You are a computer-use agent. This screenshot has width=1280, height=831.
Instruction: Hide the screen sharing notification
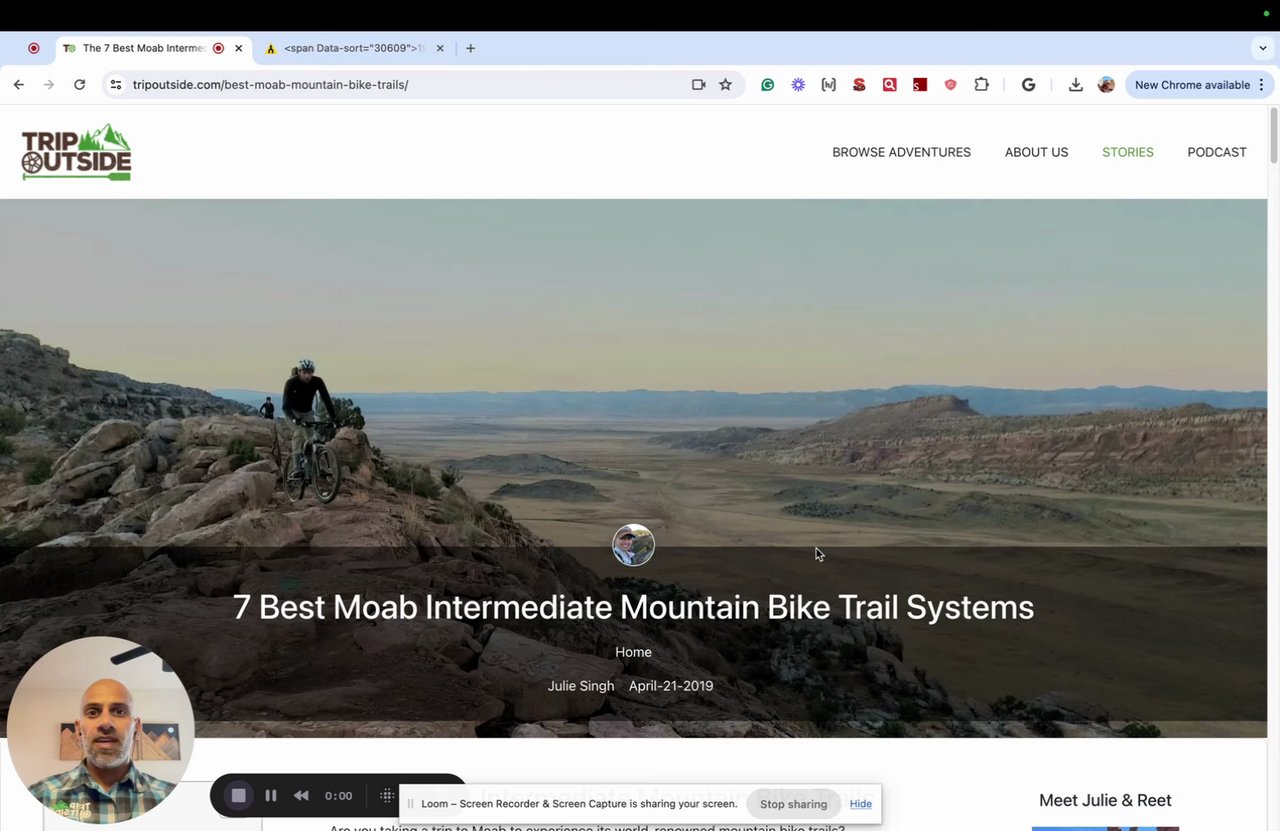coord(861,804)
